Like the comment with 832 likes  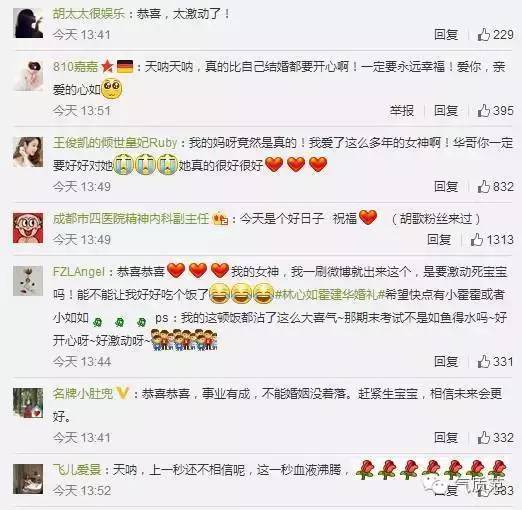click(x=483, y=186)
